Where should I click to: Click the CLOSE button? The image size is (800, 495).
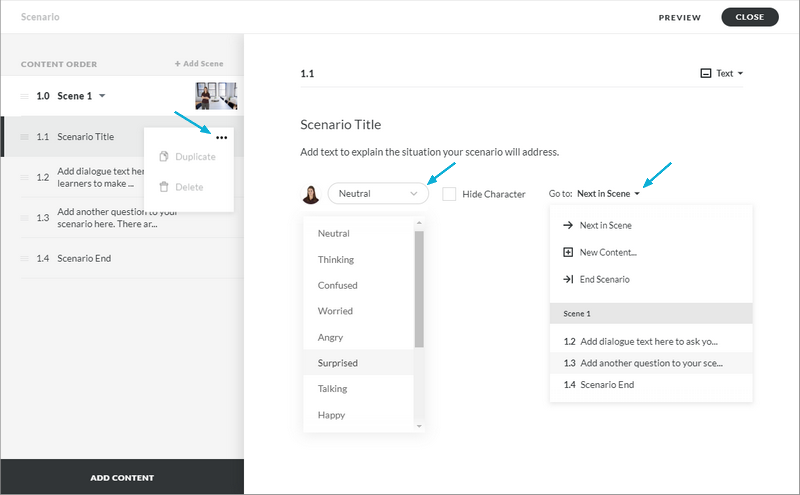pyautogui.click(x=749, y=17)
